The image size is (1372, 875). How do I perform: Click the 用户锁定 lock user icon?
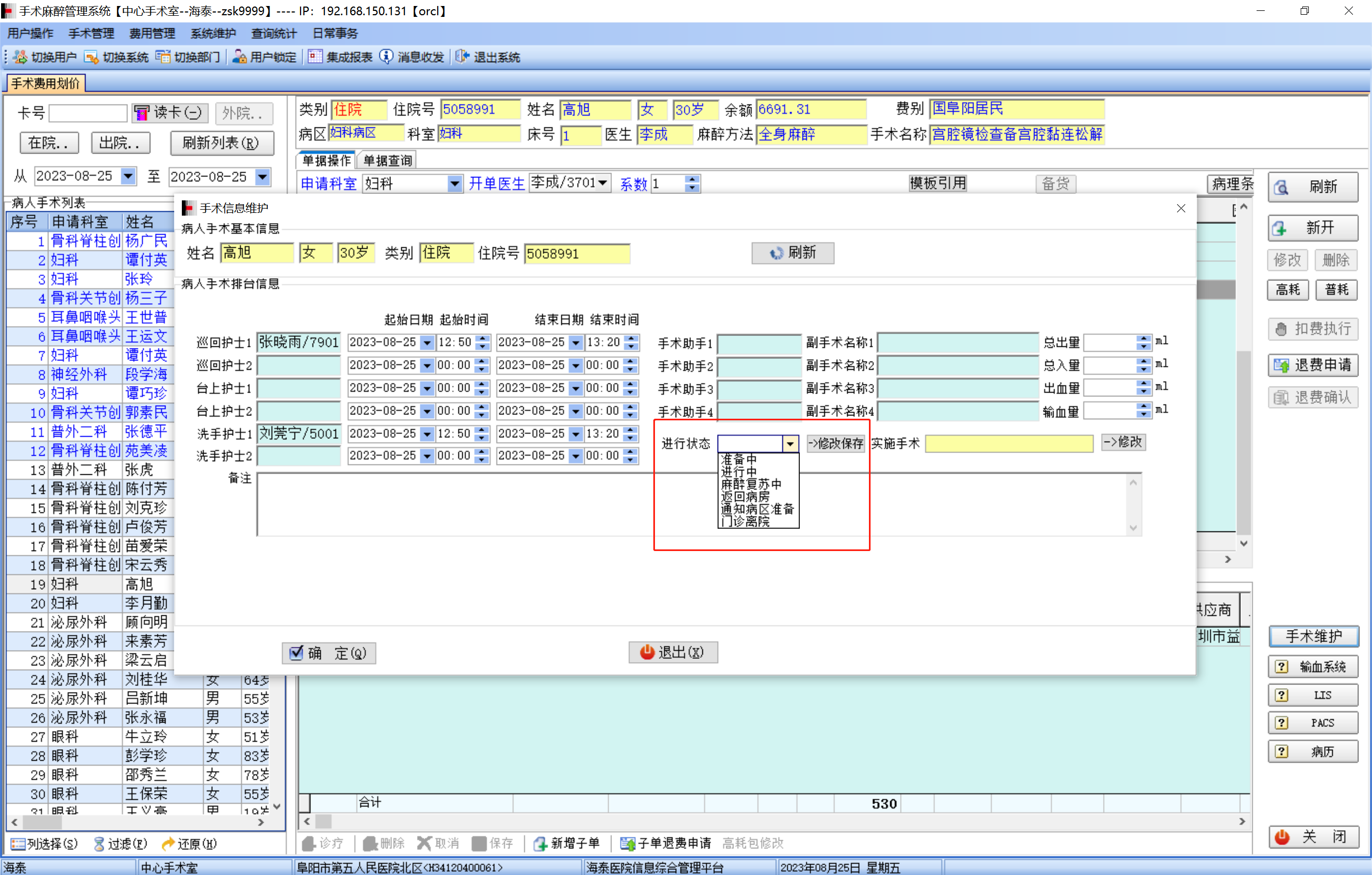point(240,57)
